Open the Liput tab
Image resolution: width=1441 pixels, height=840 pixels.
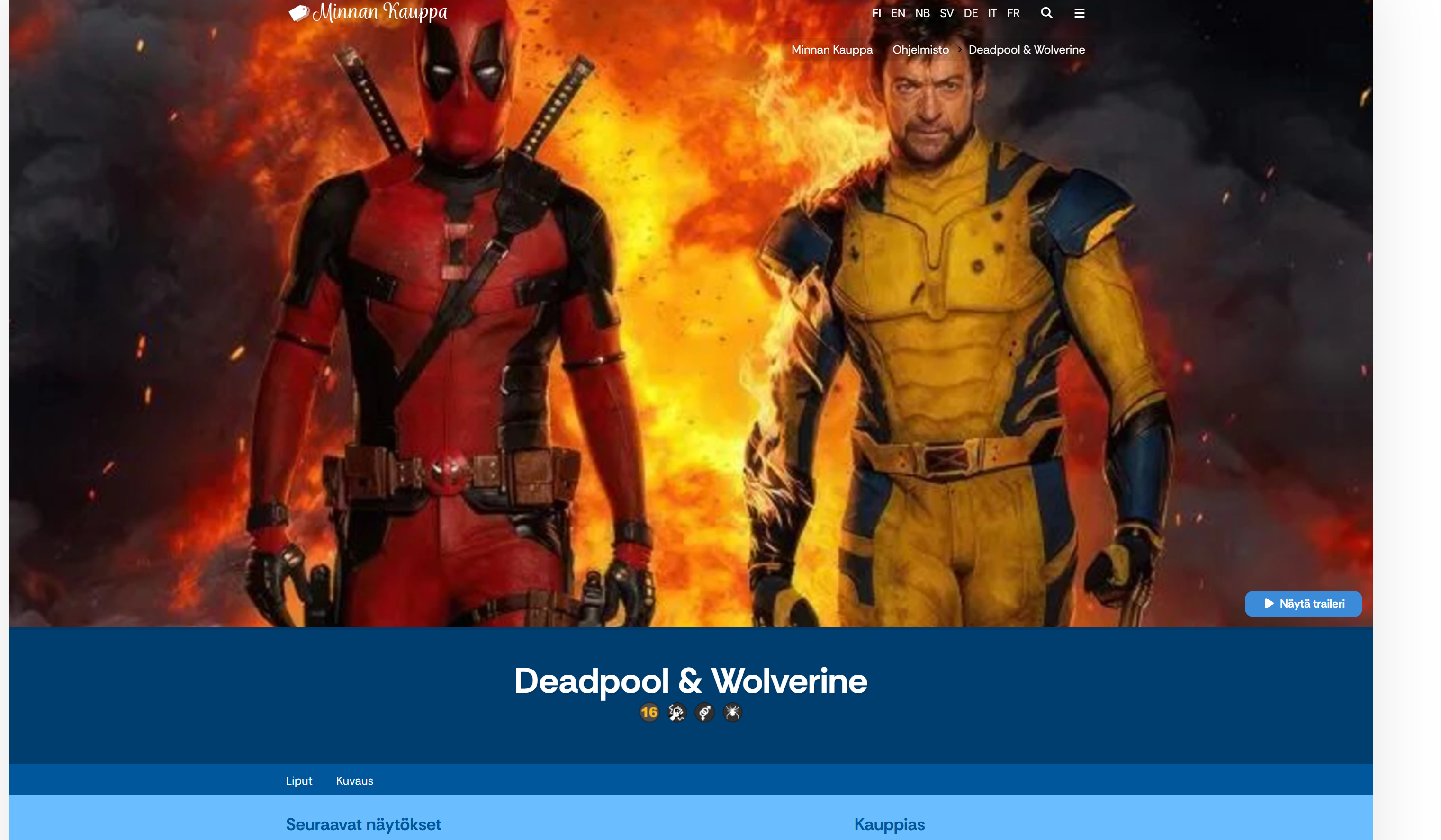pos(299,780)
